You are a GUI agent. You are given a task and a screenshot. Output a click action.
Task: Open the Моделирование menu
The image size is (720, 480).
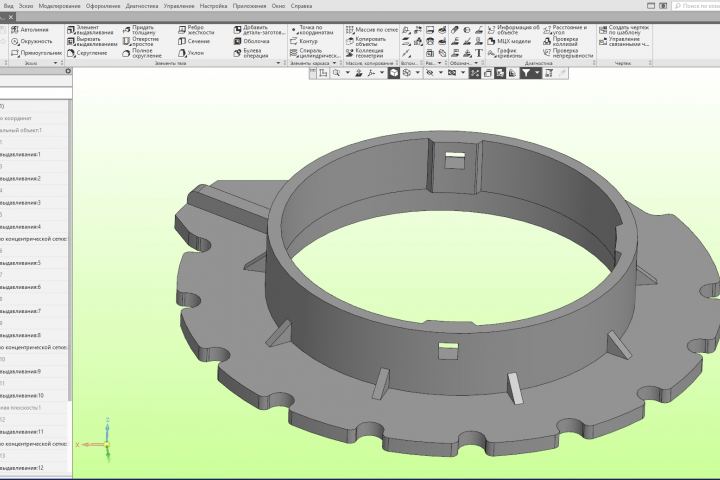tap(59, 6)
